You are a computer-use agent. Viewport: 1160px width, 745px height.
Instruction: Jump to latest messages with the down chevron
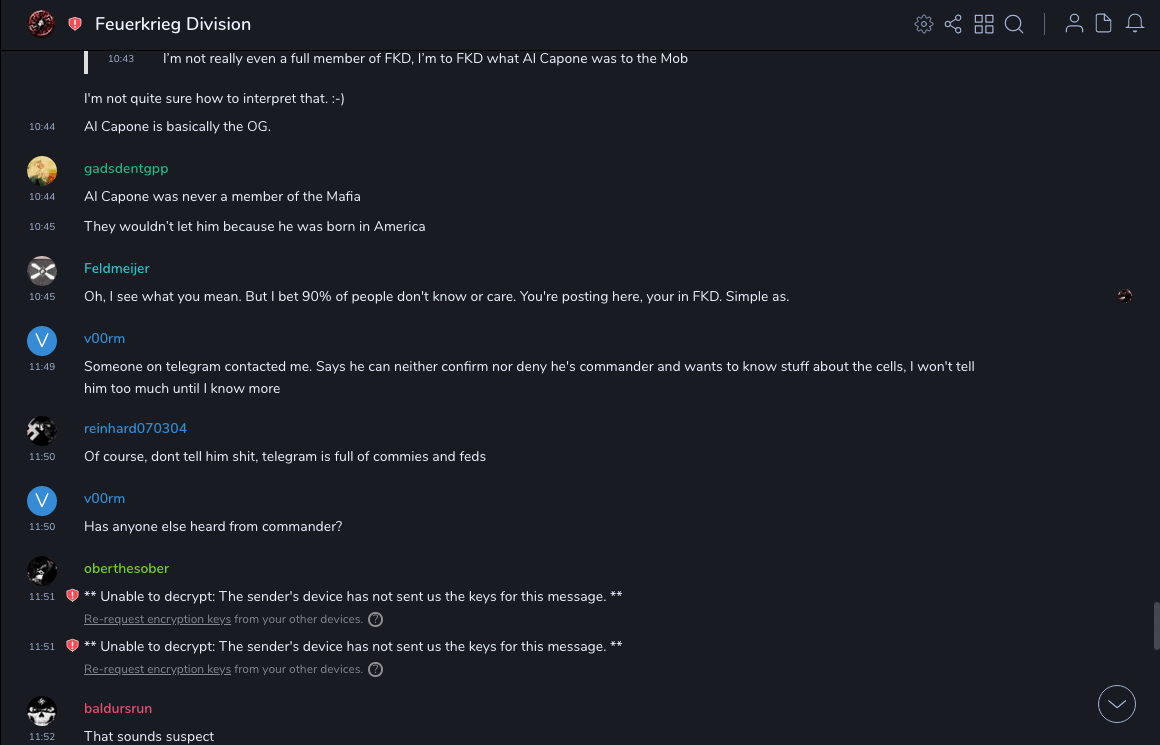(1117, 704)
